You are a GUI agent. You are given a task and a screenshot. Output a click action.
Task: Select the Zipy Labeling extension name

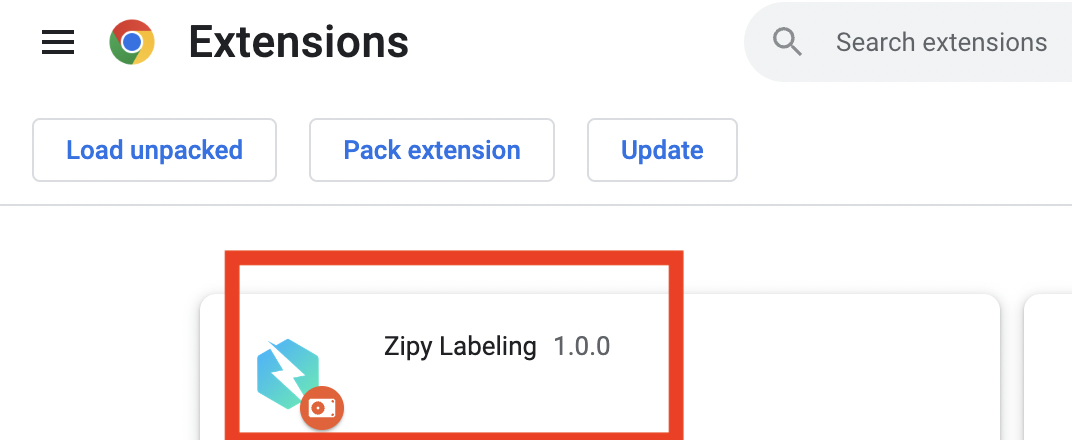click(460, 347)
